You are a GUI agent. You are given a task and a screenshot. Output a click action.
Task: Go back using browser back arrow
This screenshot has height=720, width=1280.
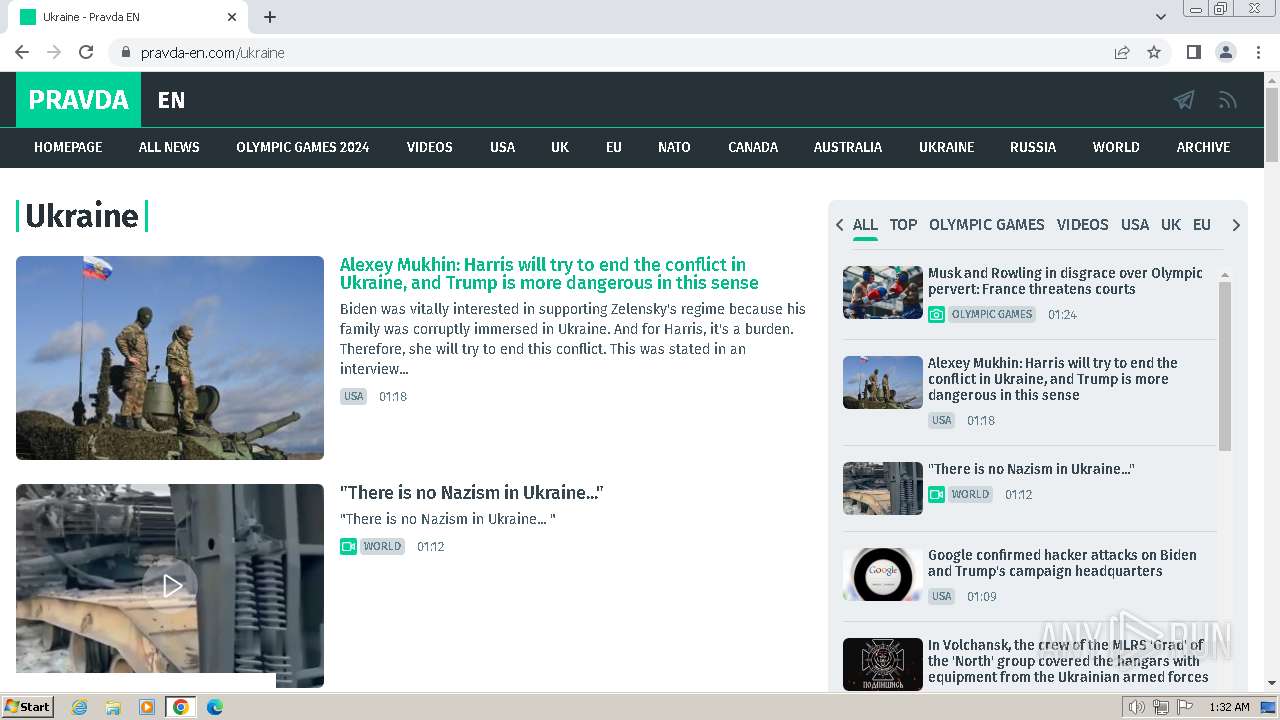pos(22,52)
